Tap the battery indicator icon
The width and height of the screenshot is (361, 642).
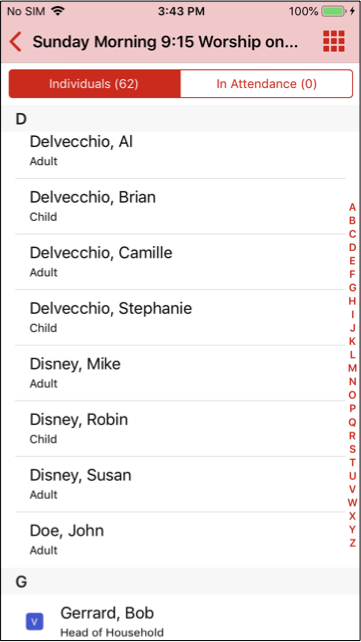click(x=332, y=11)
